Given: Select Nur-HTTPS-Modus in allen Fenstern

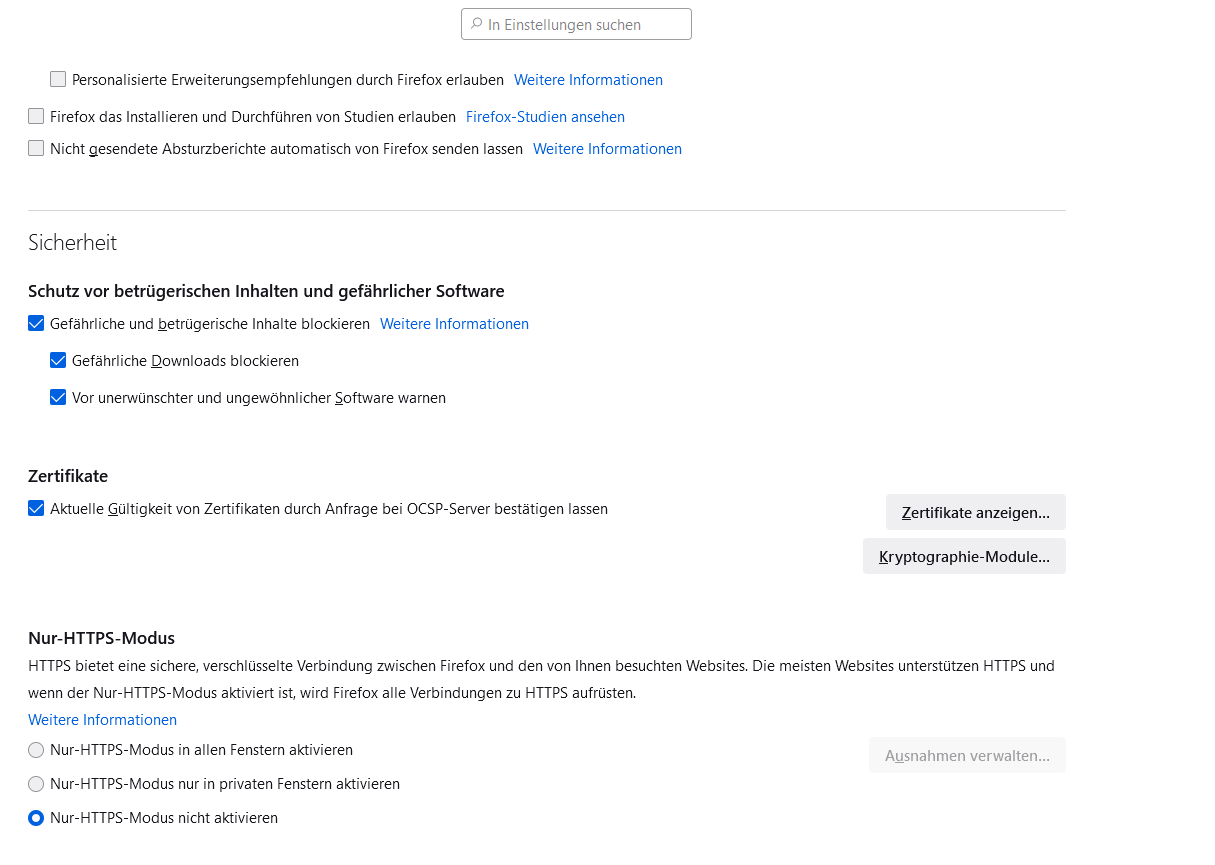Looking at the screenshot, I should [x=36, y=750].
